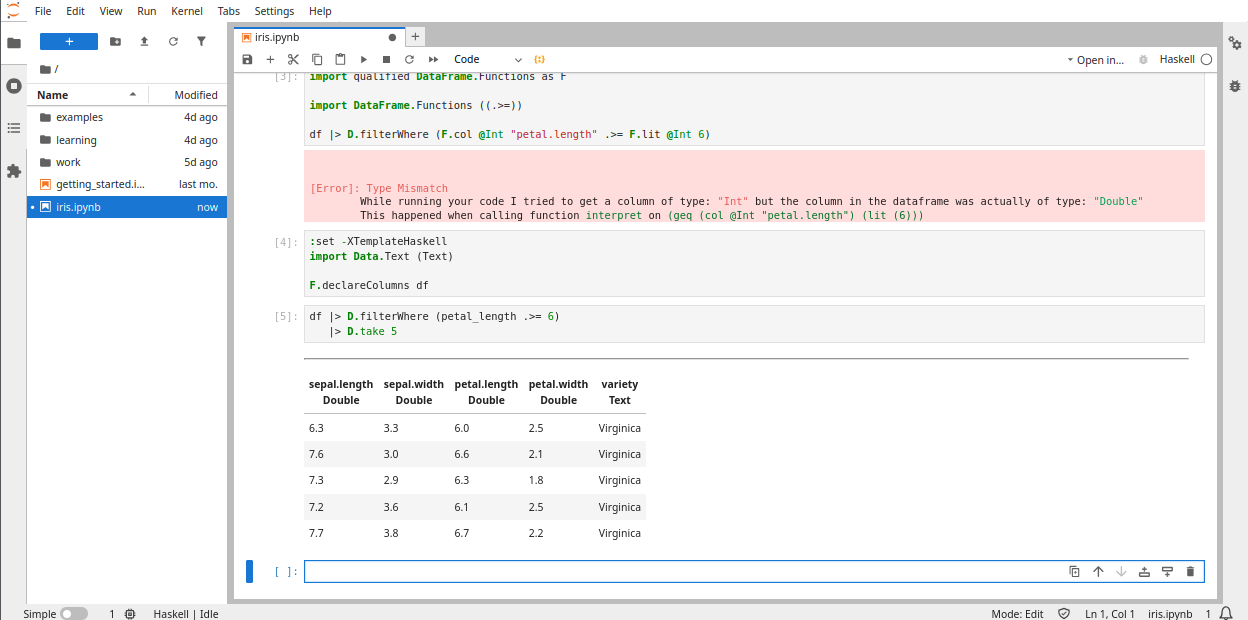Paste cell from clipboard in toolbar
This screenshot has height=620, width=1248.
(x=340, y=60)
